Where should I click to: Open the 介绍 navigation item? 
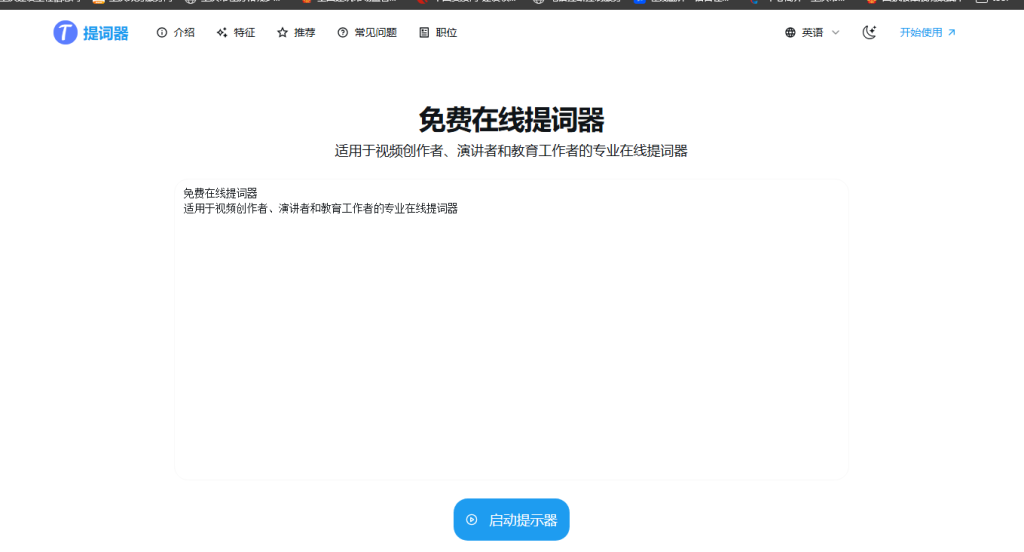[184, 33]
